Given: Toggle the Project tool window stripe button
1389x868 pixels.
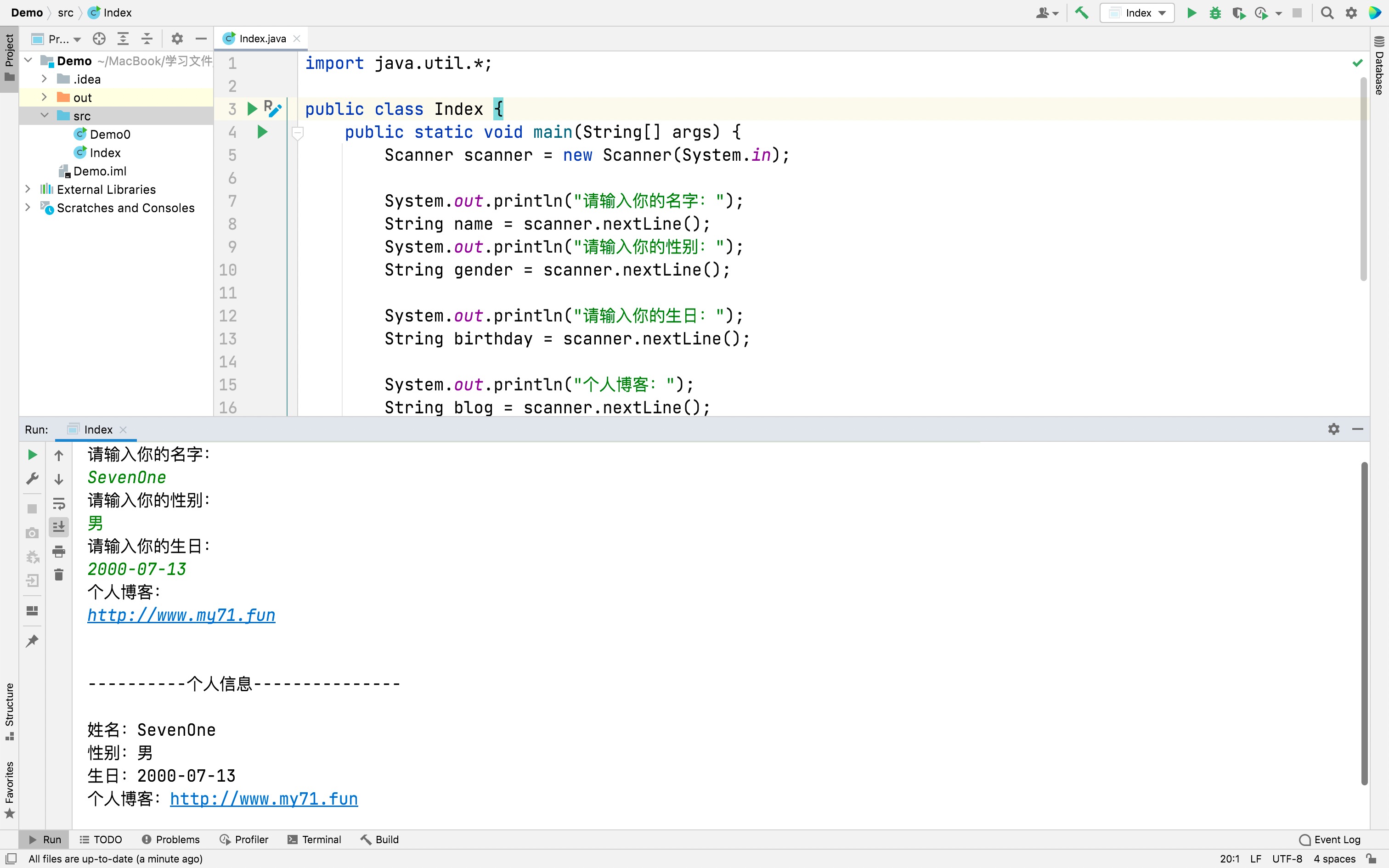Looking at the screenshot, I should 9,57.
